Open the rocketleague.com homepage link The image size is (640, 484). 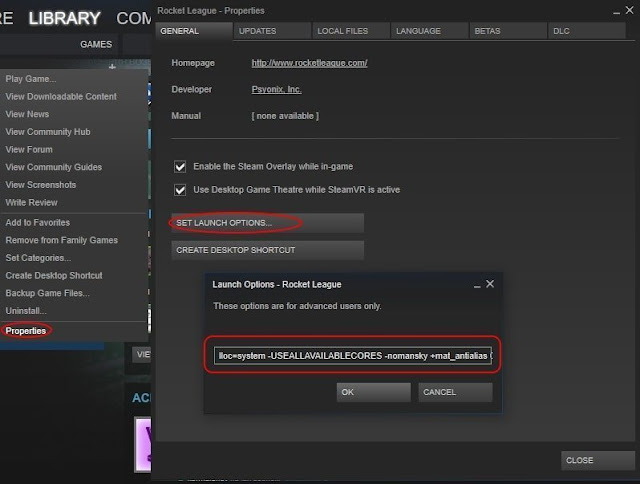click(309, 63)
